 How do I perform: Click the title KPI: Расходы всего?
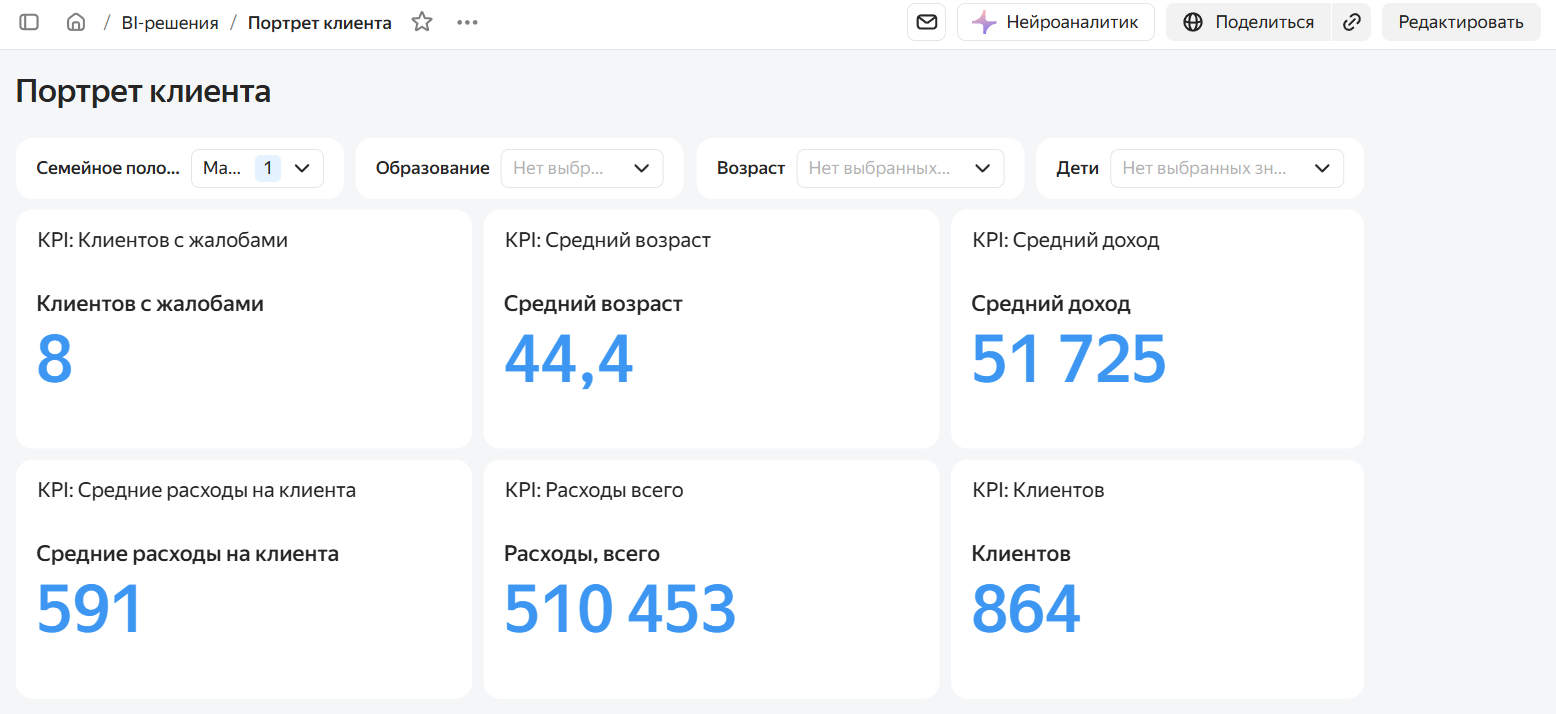[x=594, y=490]
